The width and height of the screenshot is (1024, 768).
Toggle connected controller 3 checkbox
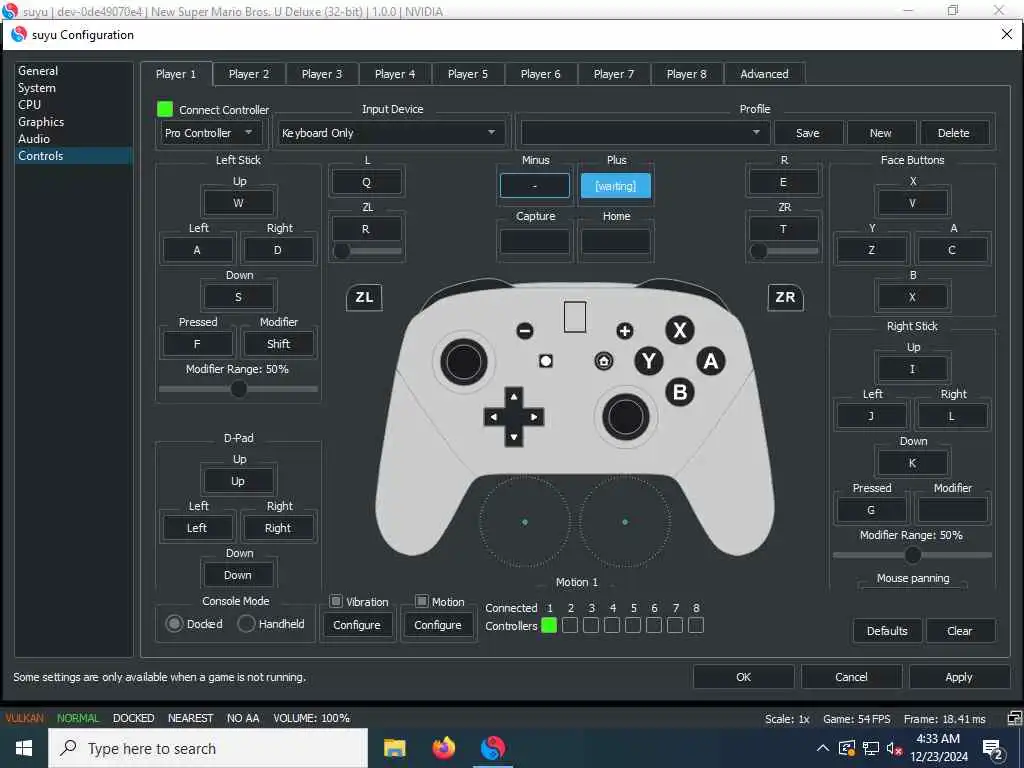click(591, 626)
